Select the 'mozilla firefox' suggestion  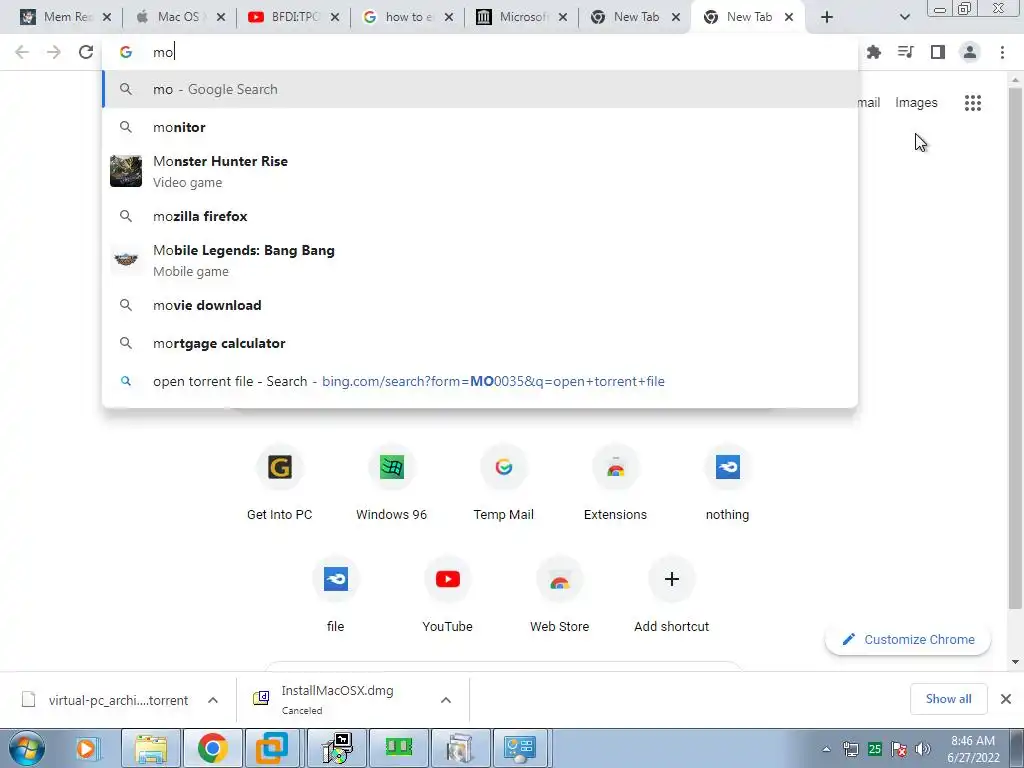tap(480, 216)
